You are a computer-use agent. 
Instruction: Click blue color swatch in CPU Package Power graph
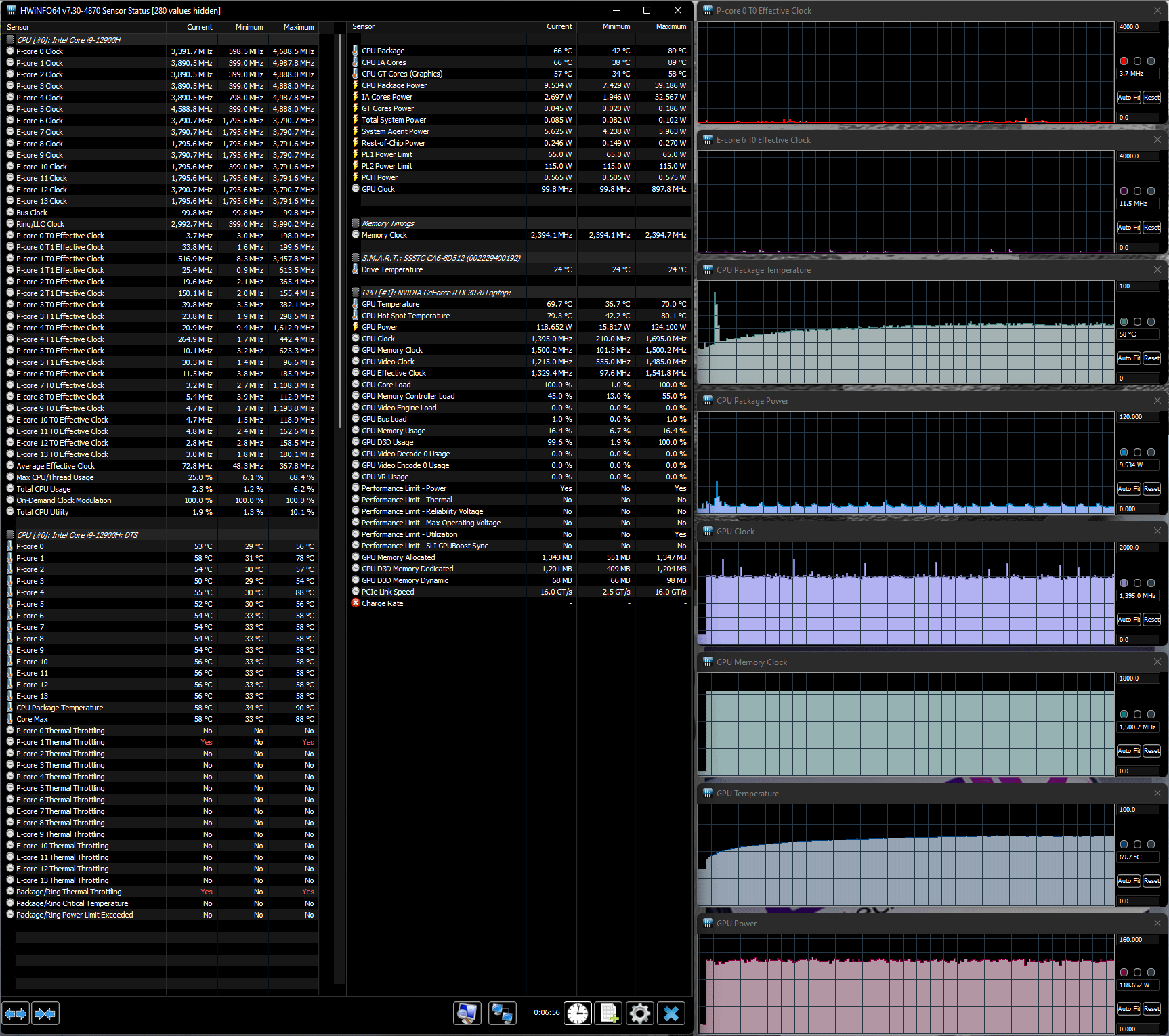(1124, 452)
